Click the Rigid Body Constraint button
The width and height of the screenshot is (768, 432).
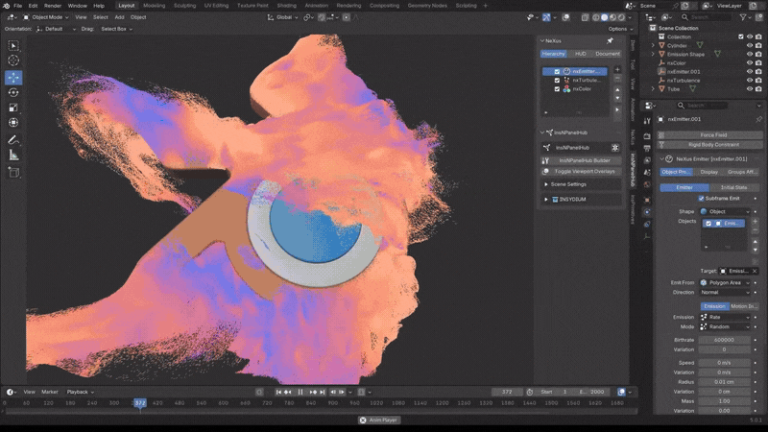(709, 144)
